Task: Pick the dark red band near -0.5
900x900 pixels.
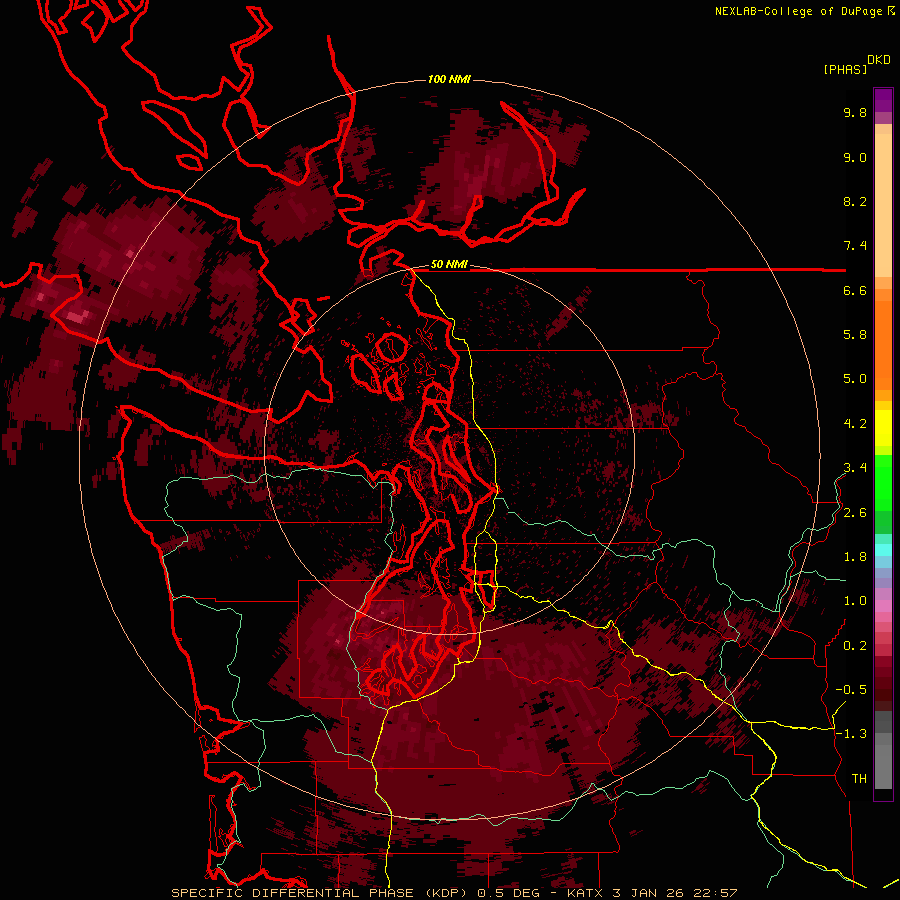Action: (x=883, y=689)
